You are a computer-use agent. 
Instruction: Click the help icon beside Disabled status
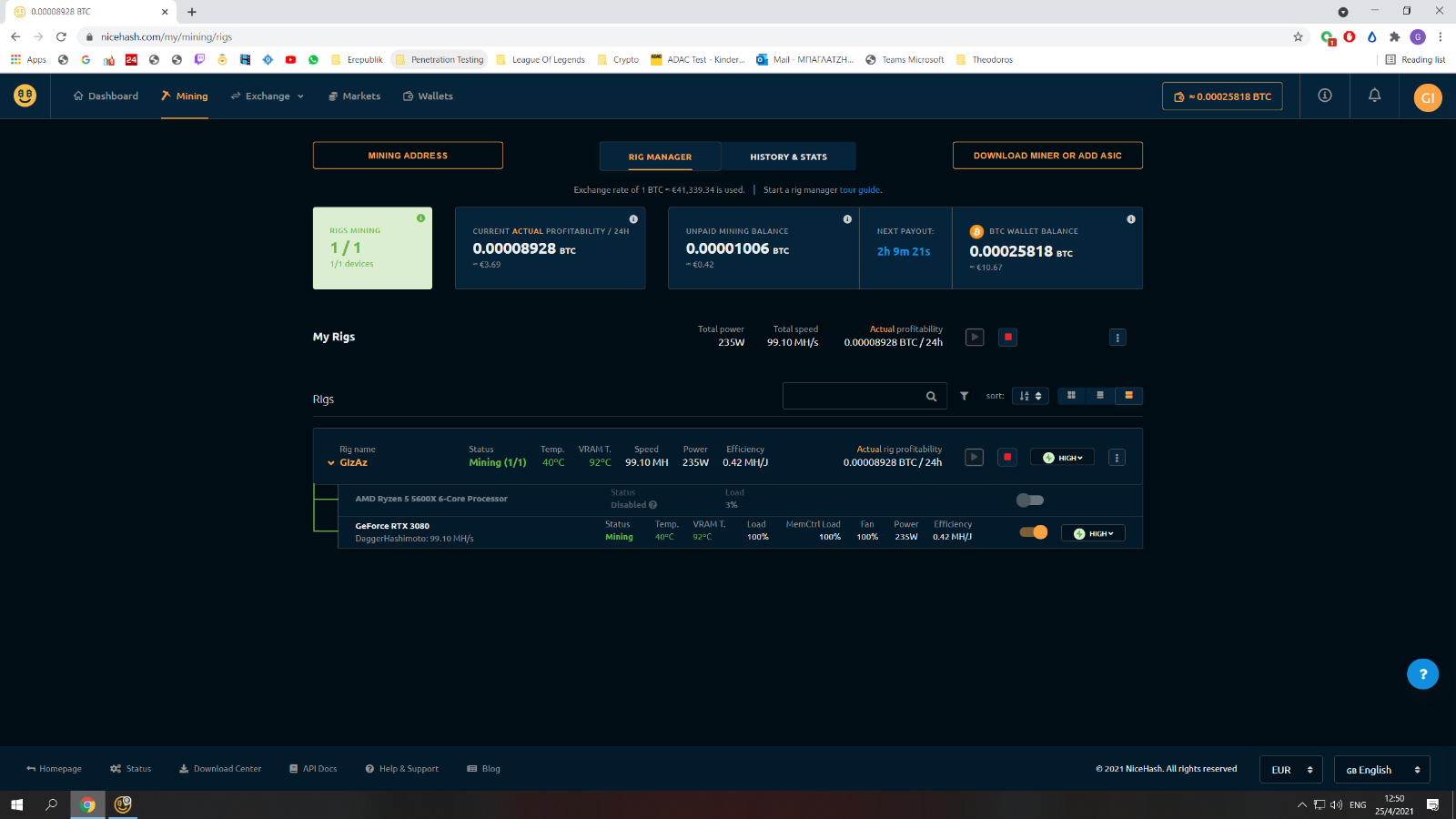[652, 505]
